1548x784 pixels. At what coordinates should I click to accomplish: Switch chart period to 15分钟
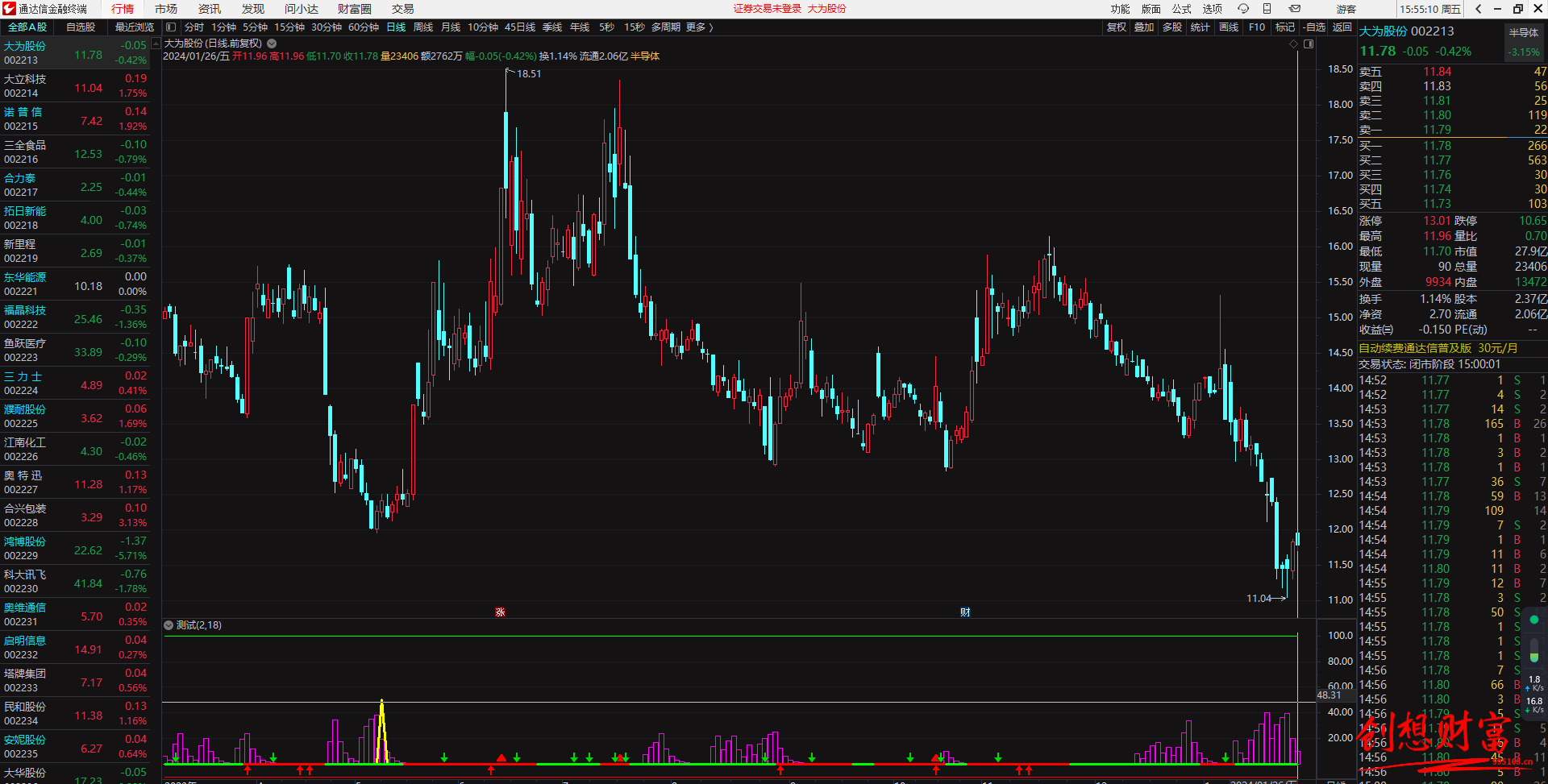[x=289, y=27]
